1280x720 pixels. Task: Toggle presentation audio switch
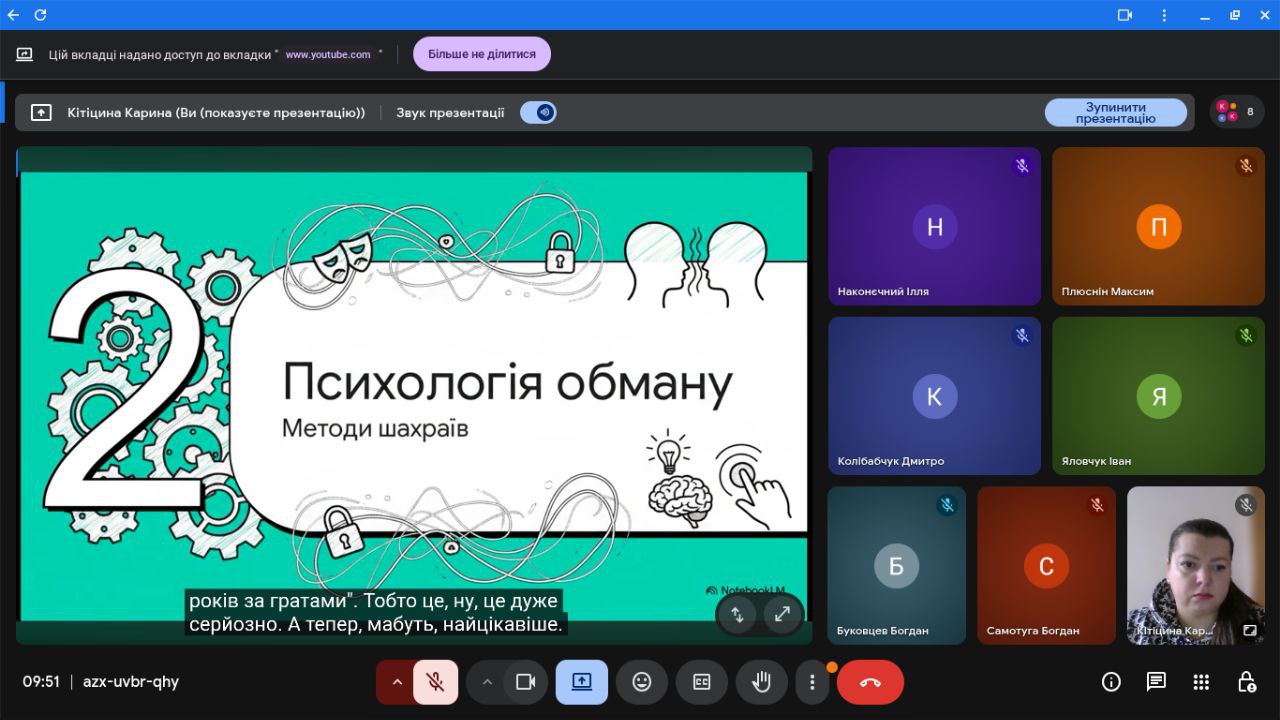coord(539,113)
